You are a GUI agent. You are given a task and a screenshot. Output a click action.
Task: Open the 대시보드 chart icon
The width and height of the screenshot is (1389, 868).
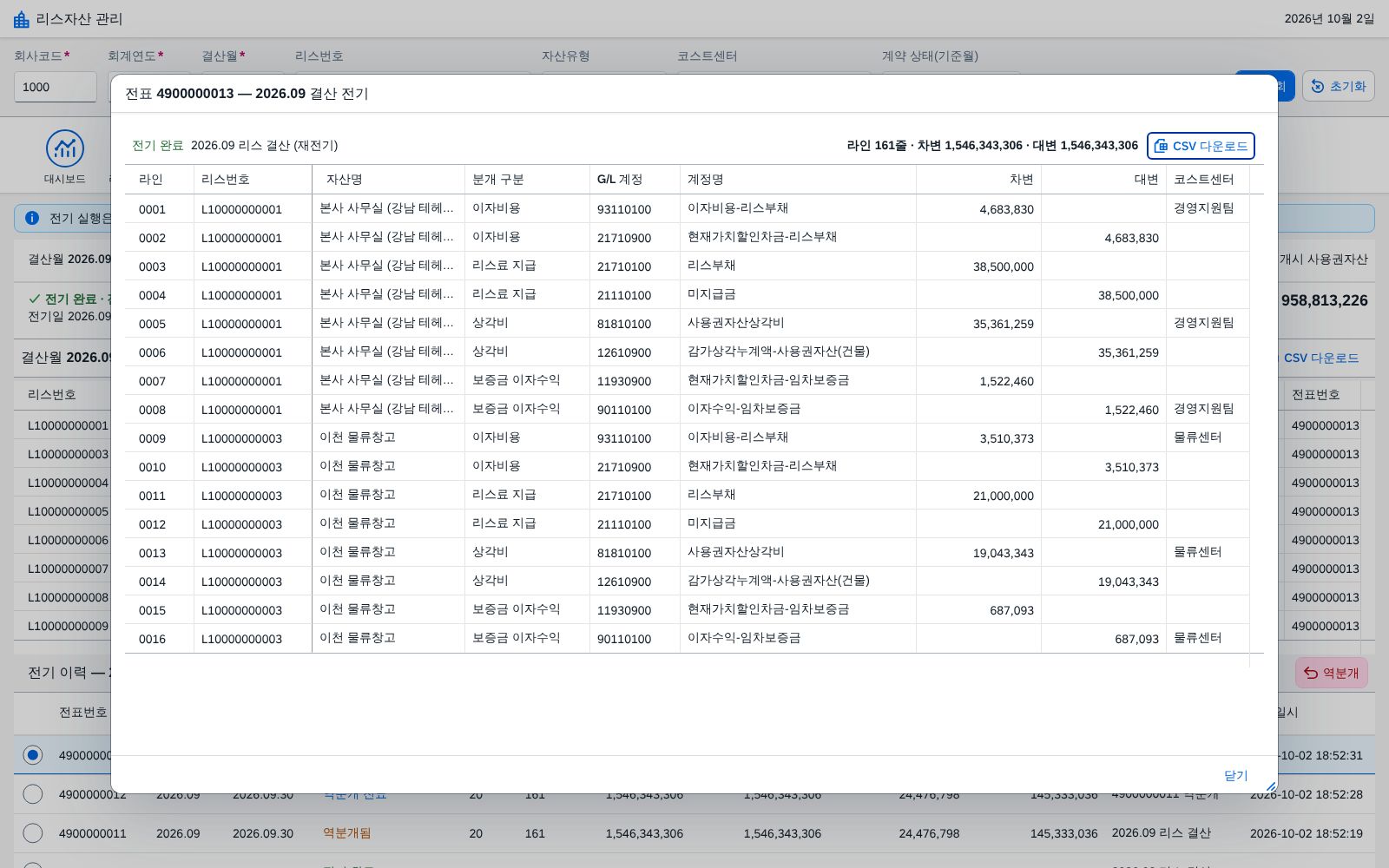[x=65, y=149]
